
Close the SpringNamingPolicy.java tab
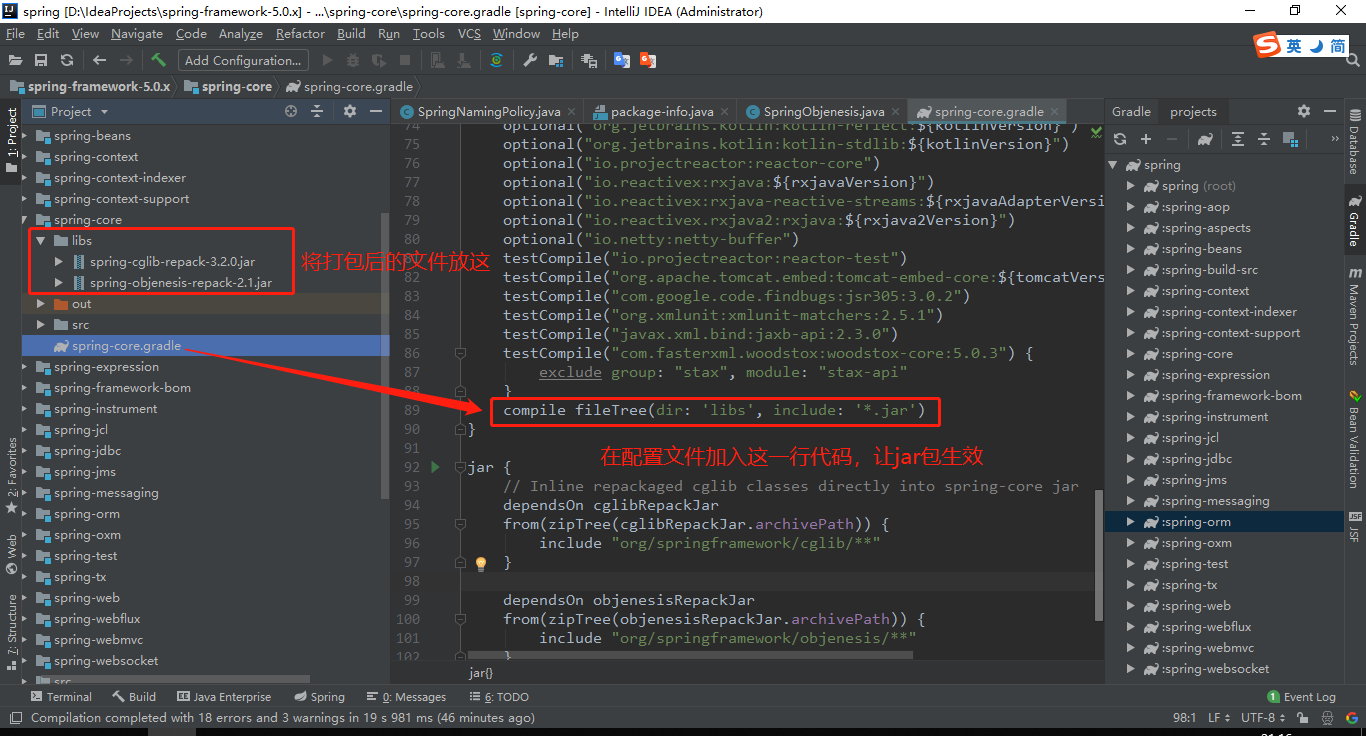pos(571,112)
